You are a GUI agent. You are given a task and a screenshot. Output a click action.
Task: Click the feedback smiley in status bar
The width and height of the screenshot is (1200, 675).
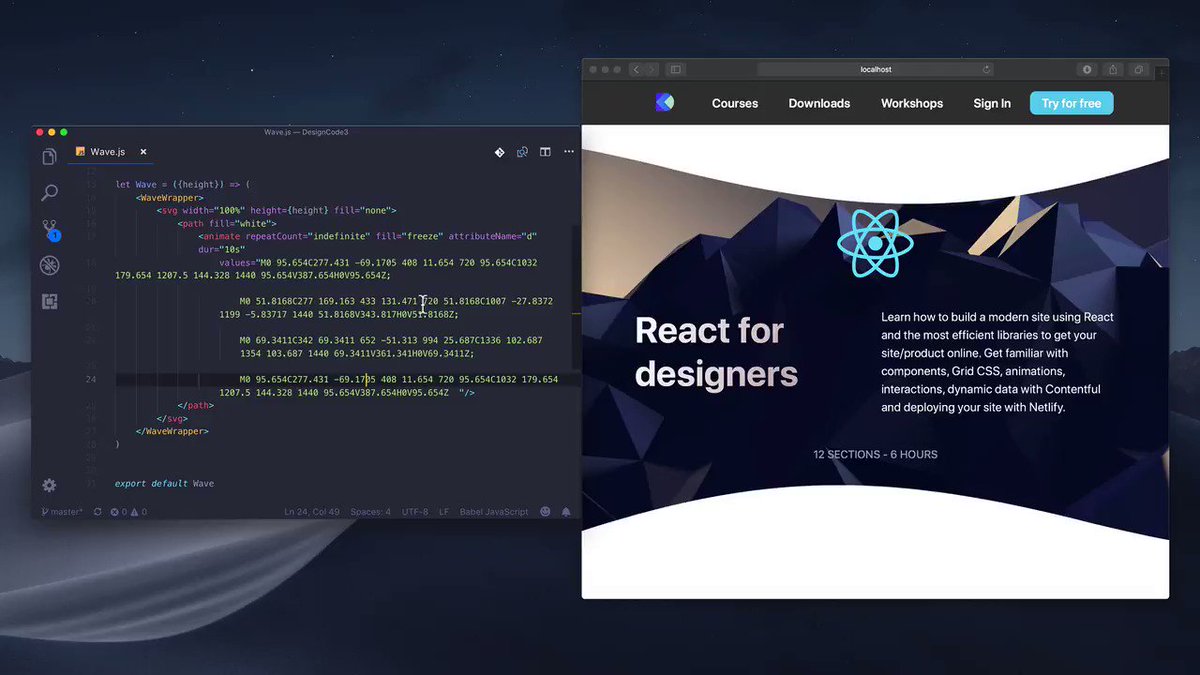click(545, 511)
